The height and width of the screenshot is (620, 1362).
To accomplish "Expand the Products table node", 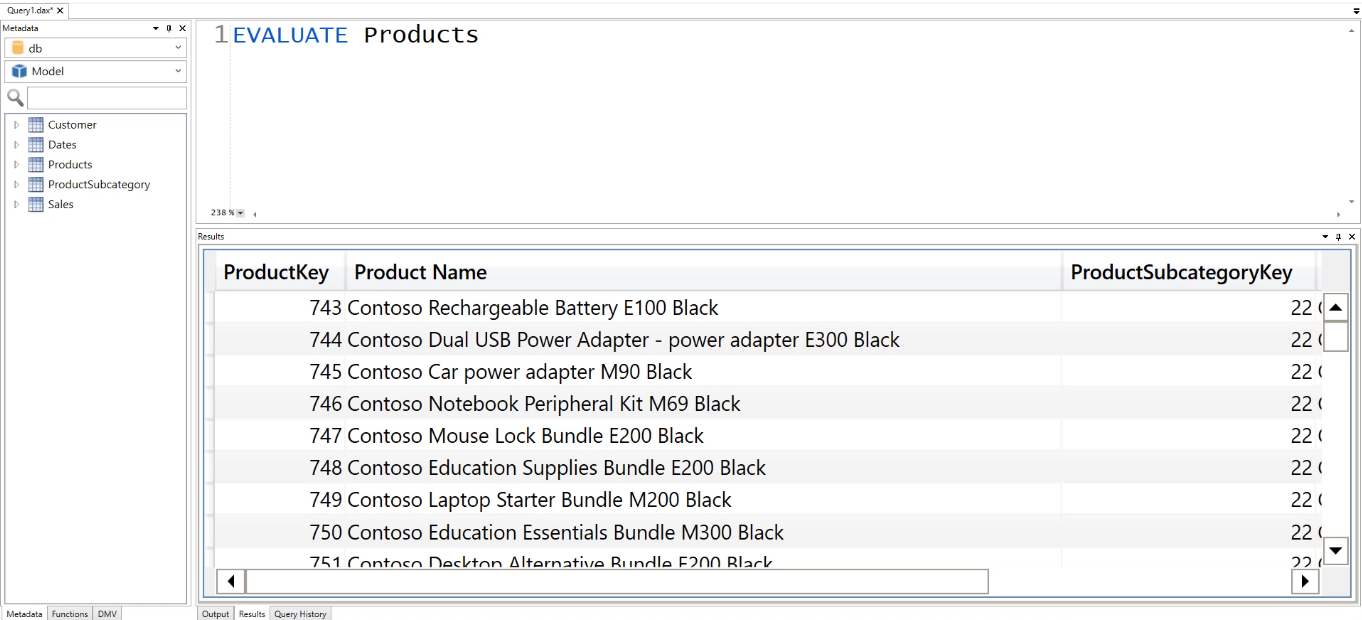I will point(16,165).
